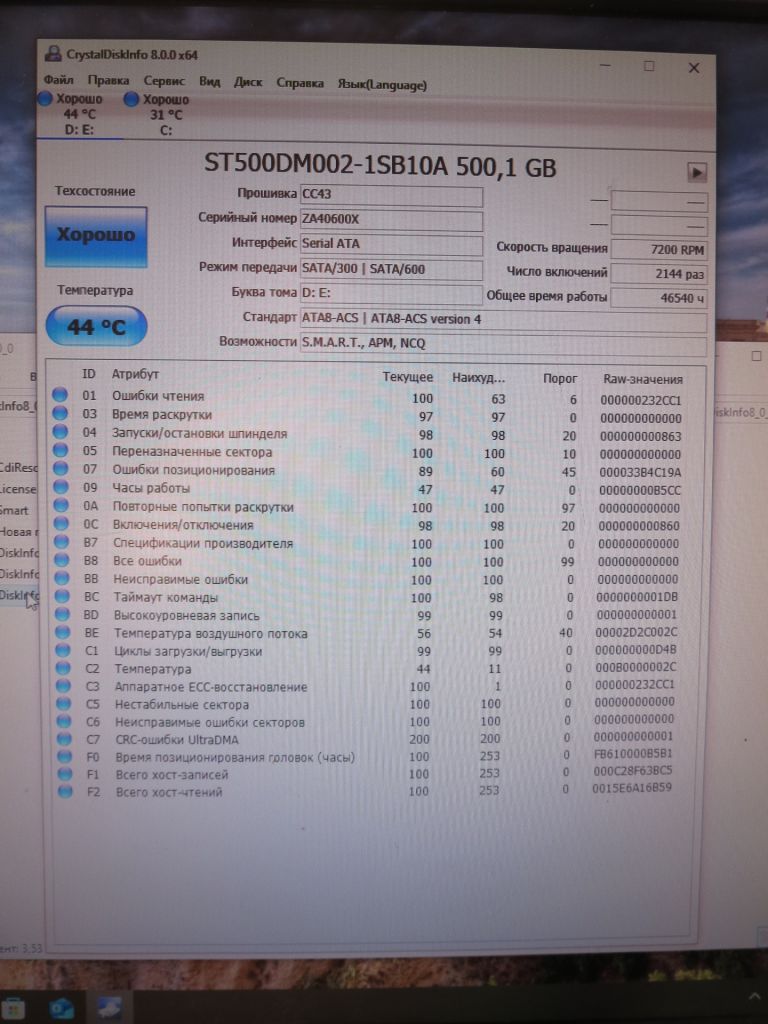Viewport: 768px width, 1024px height.
Task: Click status icon for C1 Циклы загрузки/выгрузки
Action: point(63,650)
